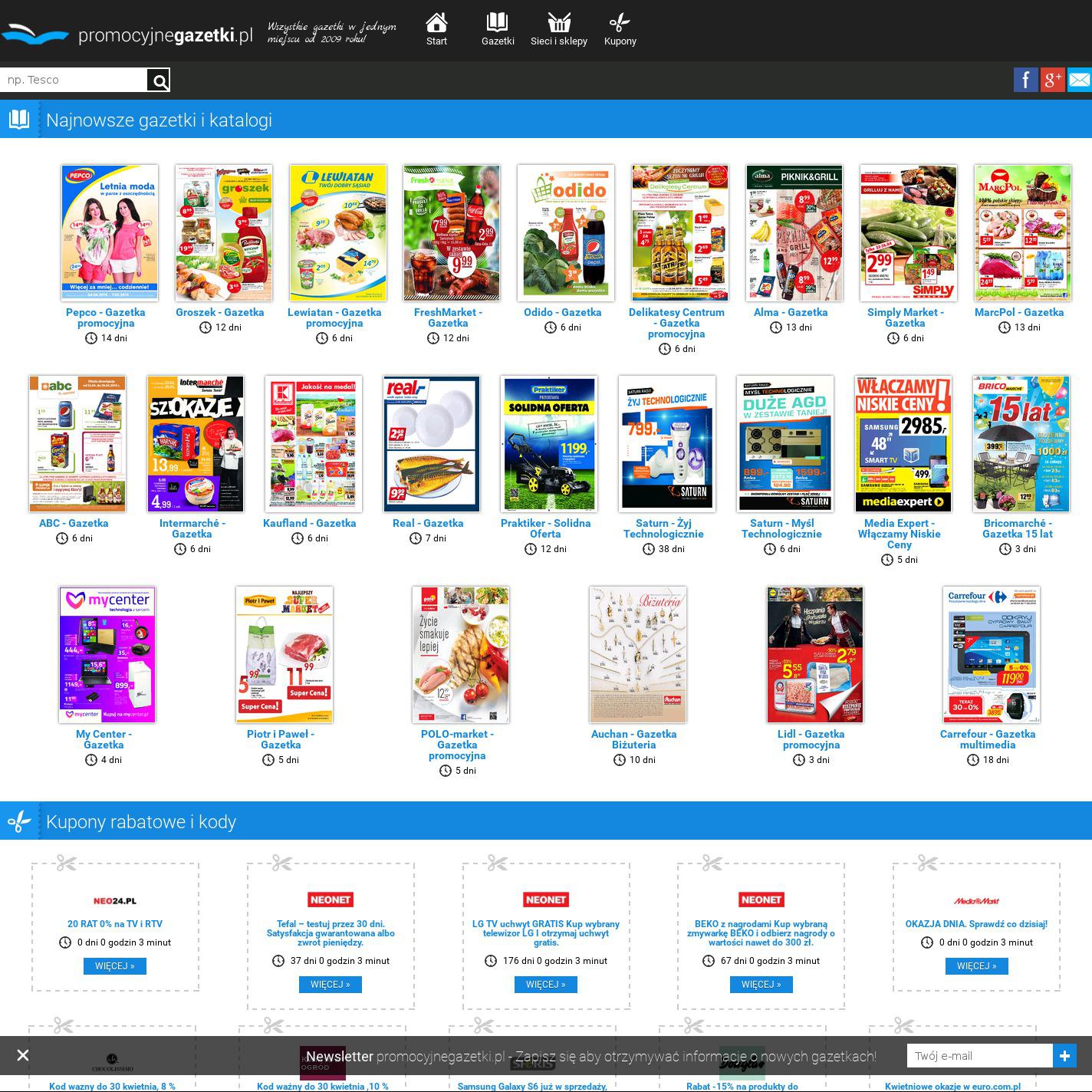The width and height of the screenshot is (1092, 1092).
Task: Click Więcej button under NEO24.PL coupon
Action: (x=115, y=966)
